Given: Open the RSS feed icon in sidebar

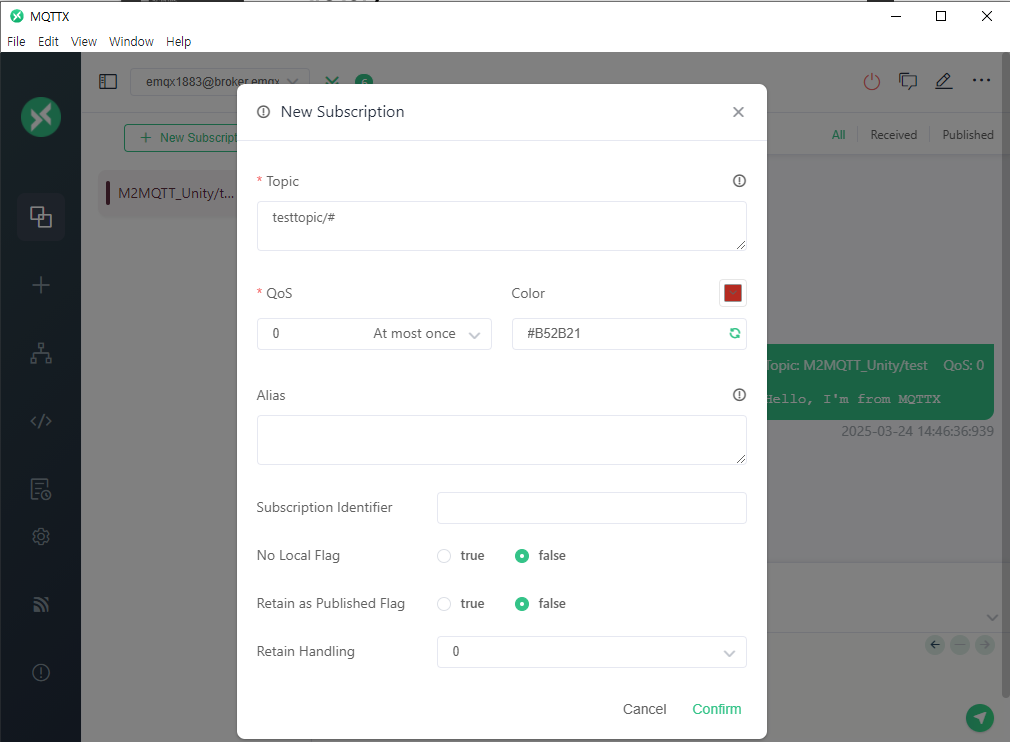Looking at the screenshot, I should tap(41, 604).
